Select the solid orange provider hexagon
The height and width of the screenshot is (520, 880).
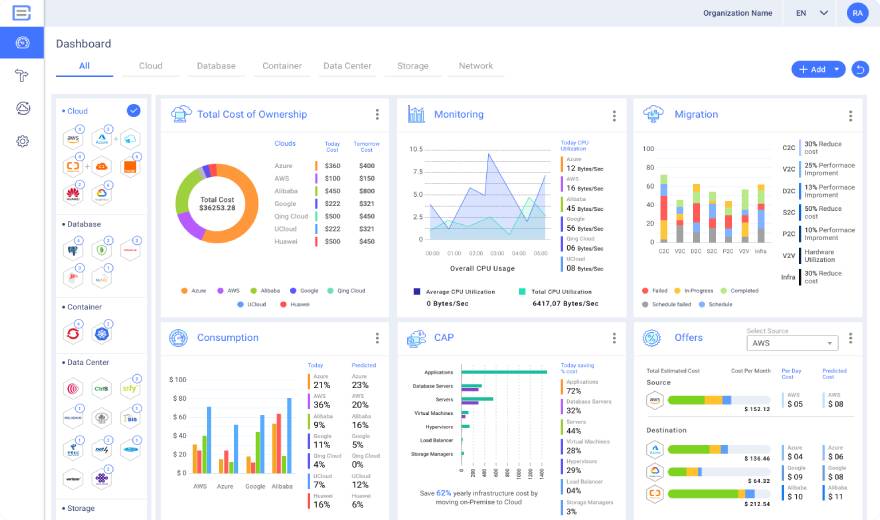130,167
